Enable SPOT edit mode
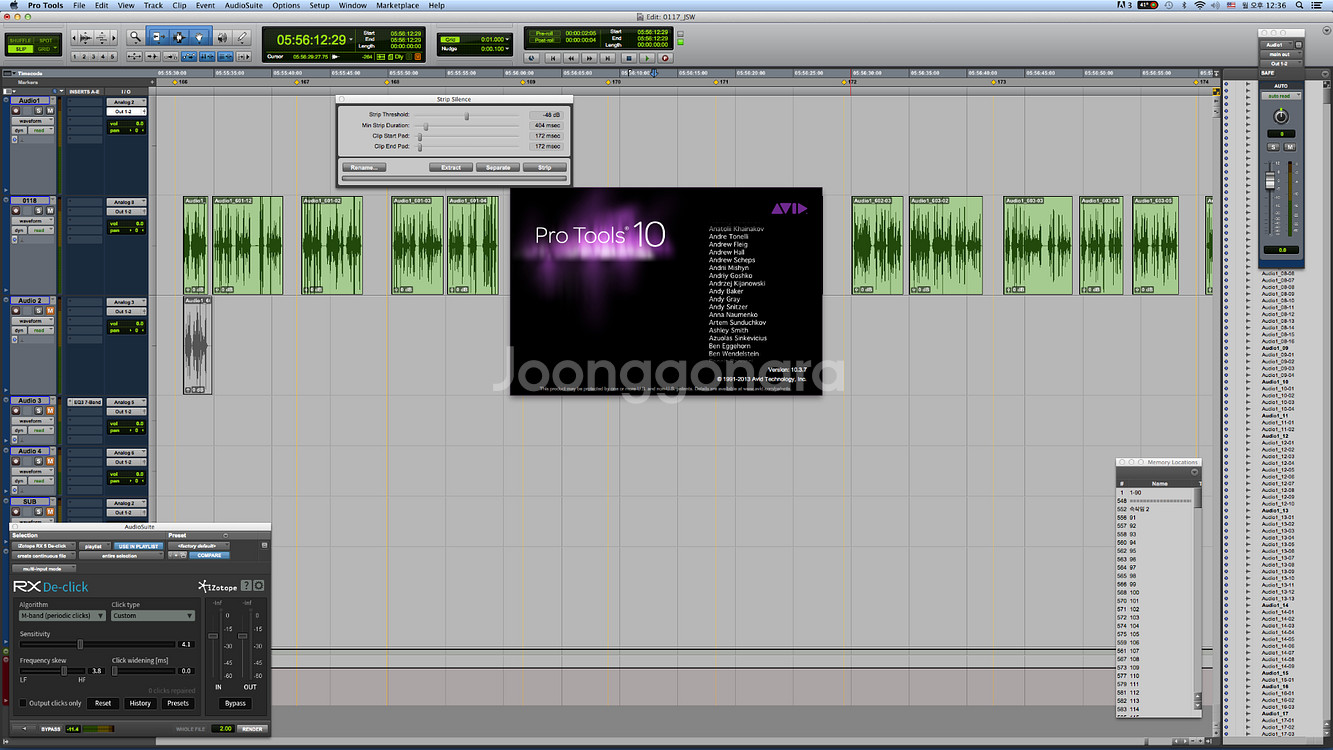Viewport: 1333px width, 750px height. 46,40
